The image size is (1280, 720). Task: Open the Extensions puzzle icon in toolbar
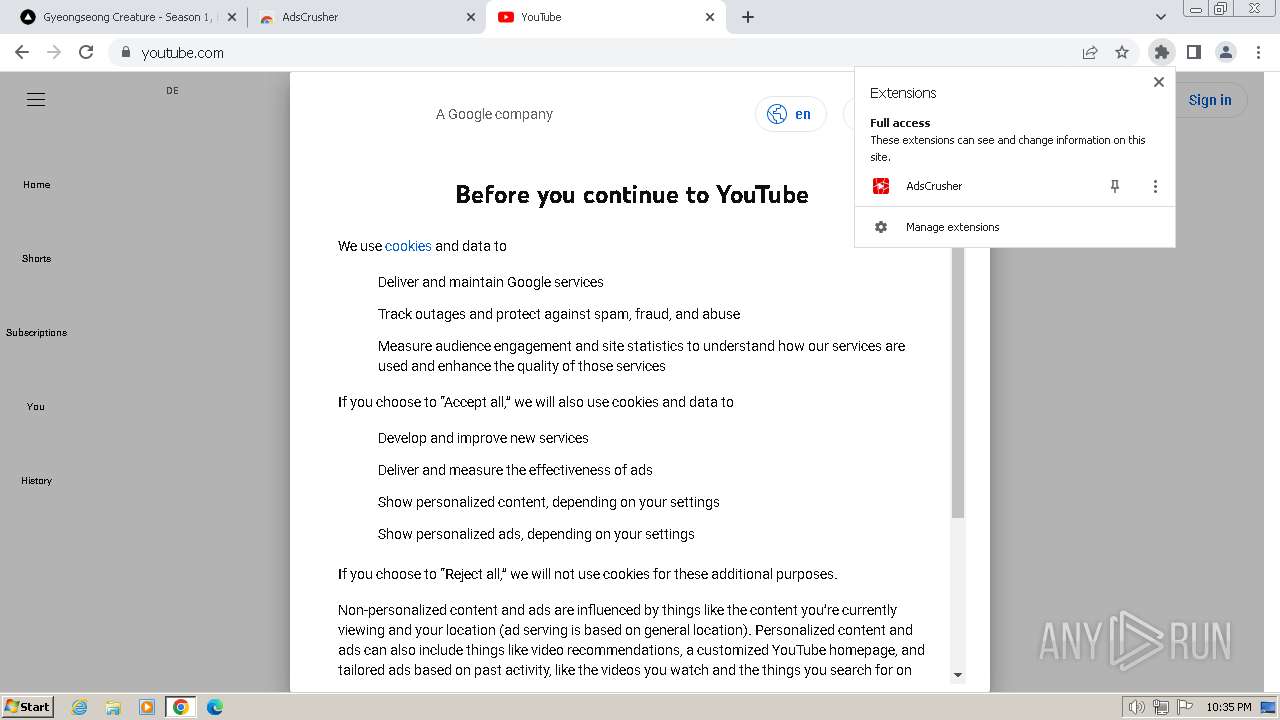(1161, 52)
